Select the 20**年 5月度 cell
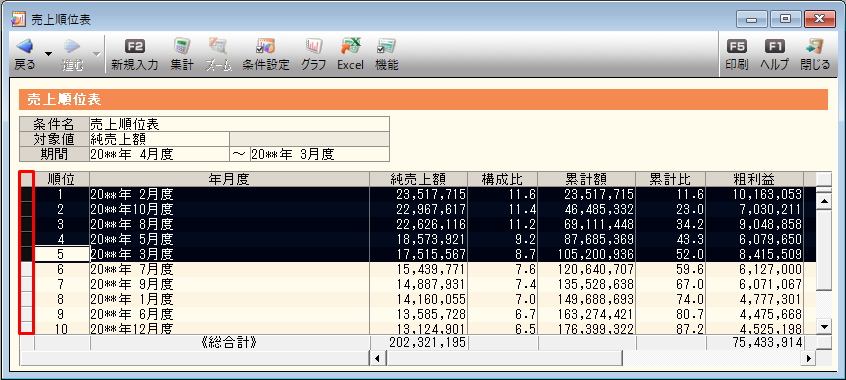846x380 pixels. (x=229, y=239)
